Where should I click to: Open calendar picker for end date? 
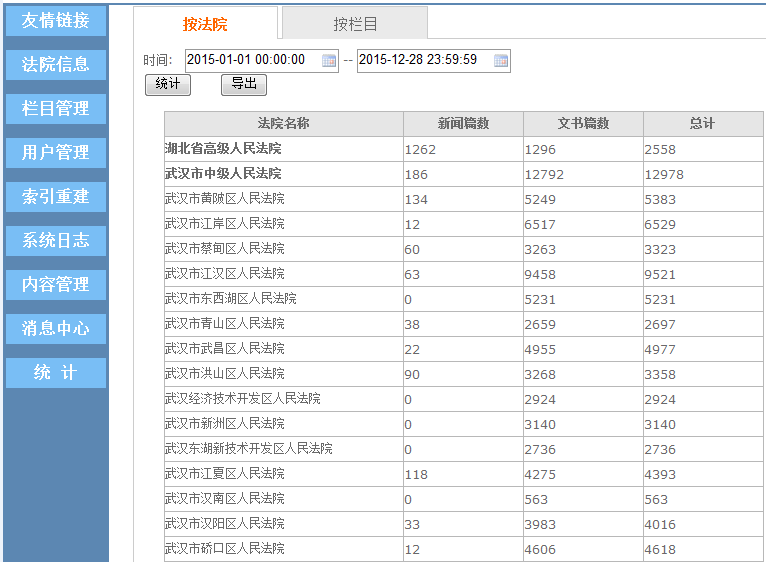click(501, 60)
